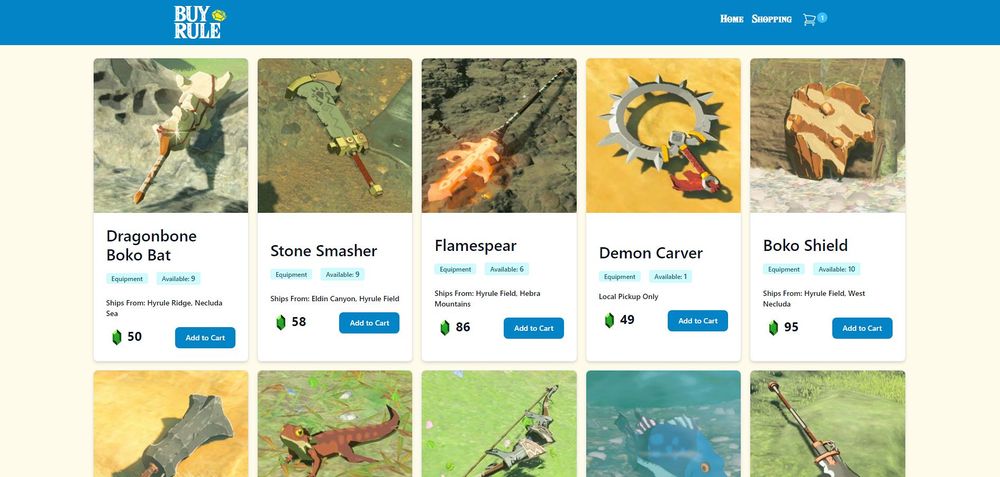Add Flamespear to cart
The height and width of the screenshot is (477, 1000).
[534, 328]
